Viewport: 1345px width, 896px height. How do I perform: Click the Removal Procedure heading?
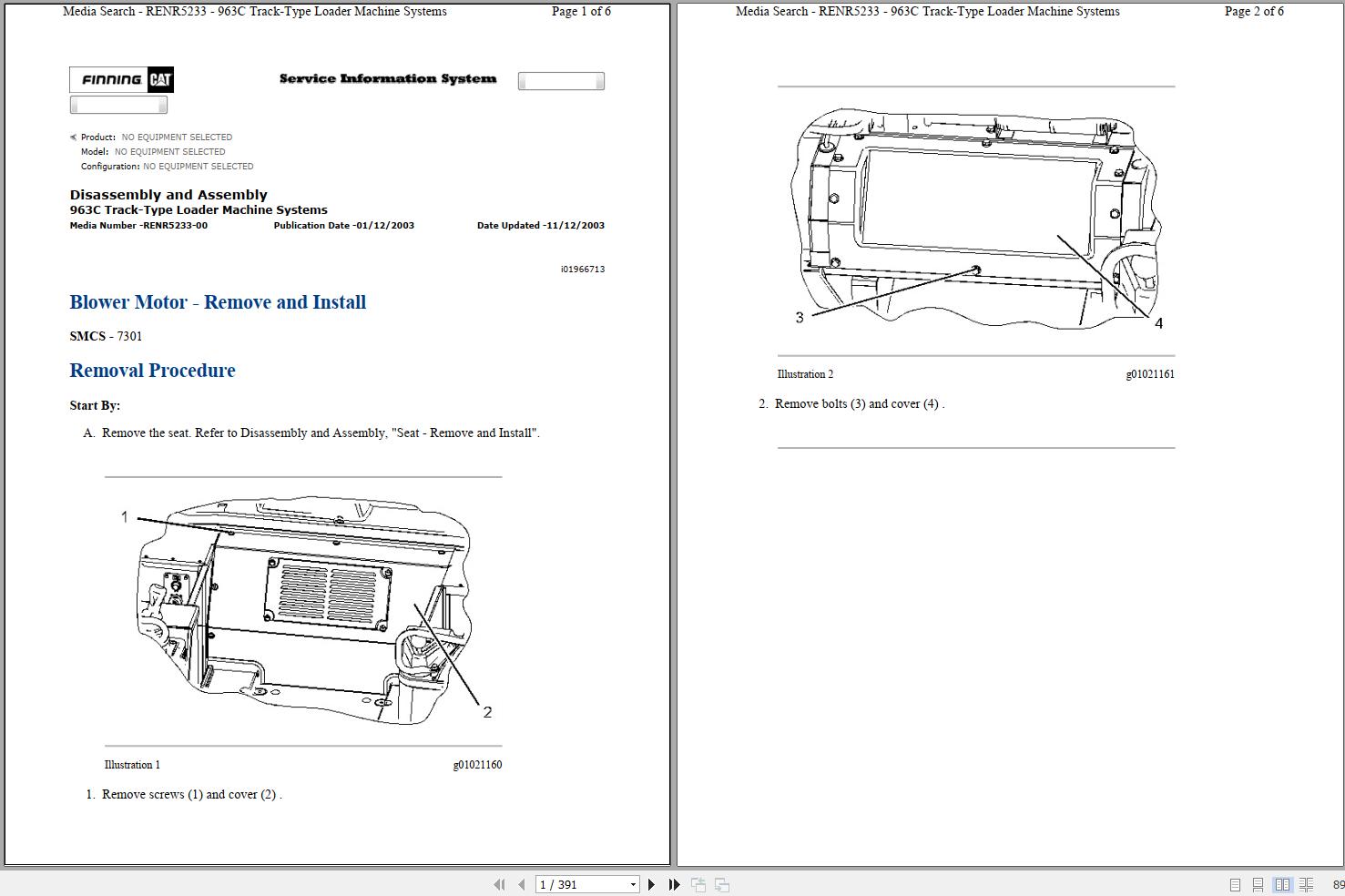pyautogui.click(x=152, y=371)
